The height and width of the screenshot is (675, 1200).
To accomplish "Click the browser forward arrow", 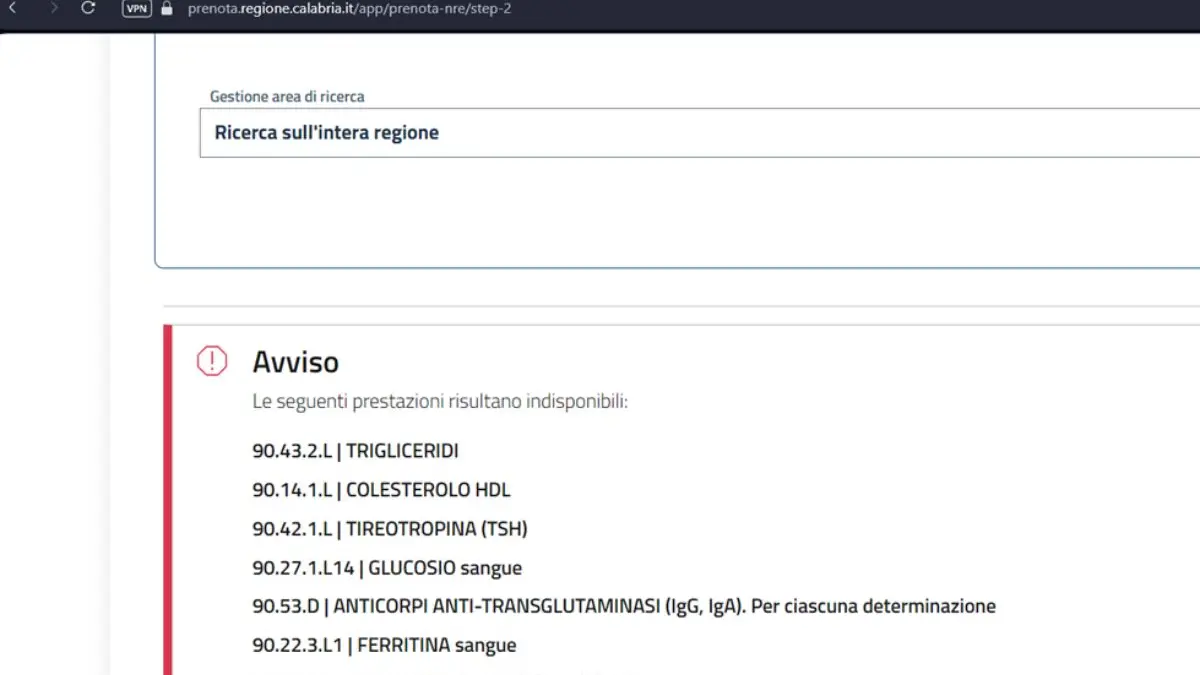I will [x=54, y=8].
